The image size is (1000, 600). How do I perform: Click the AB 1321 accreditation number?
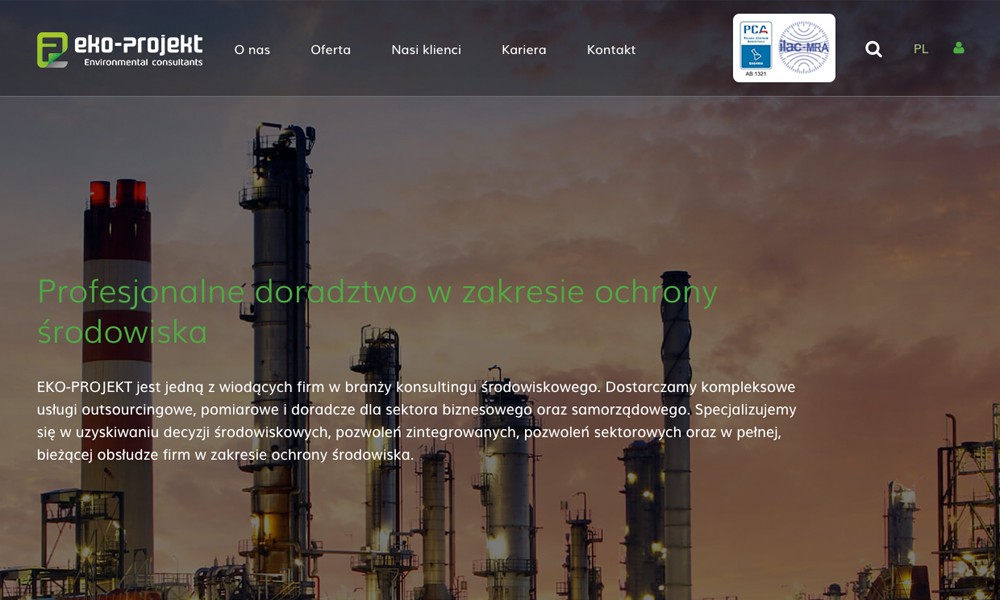pos(755,74)
